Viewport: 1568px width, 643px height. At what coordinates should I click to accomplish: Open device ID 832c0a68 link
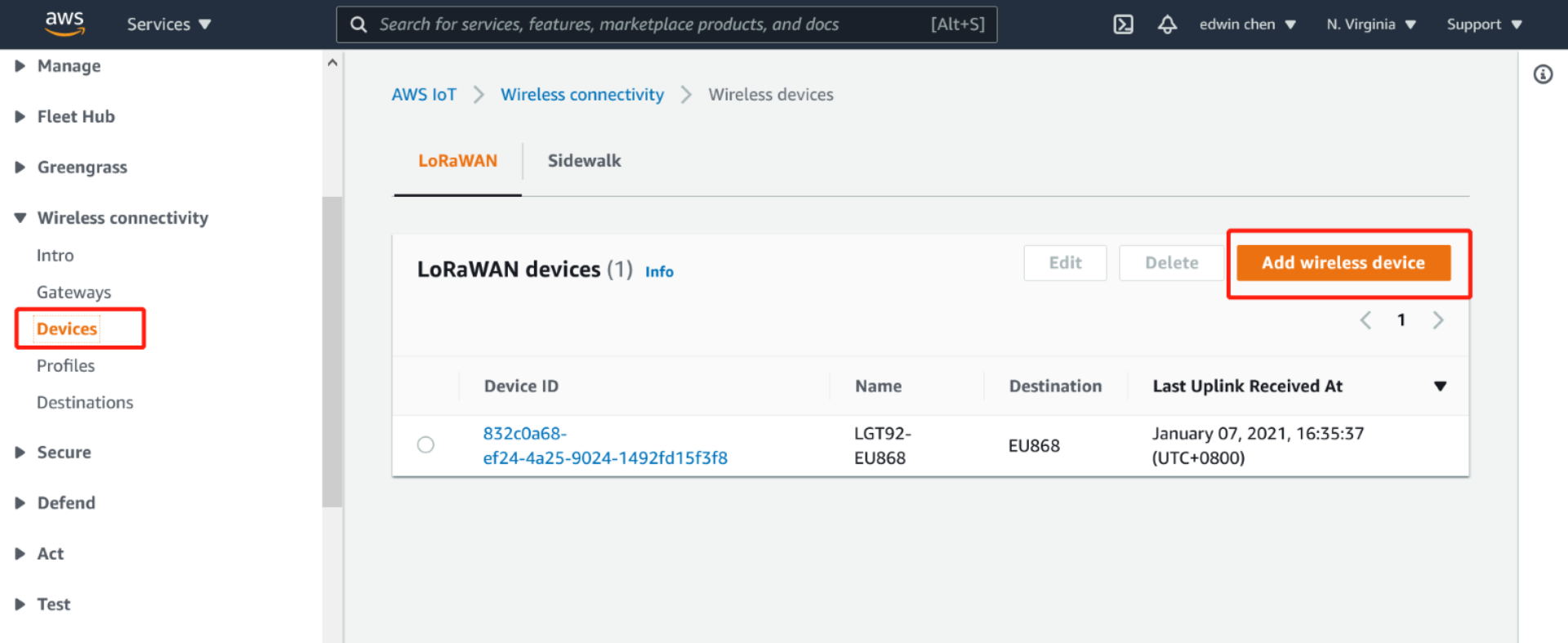[605, 446]
